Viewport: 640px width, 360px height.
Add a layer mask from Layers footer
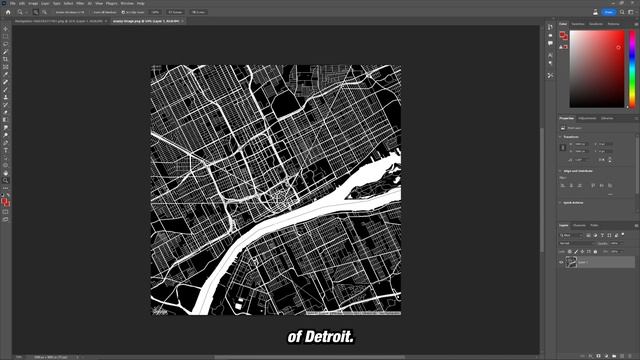pyautogui.click(x=598, y=356)
